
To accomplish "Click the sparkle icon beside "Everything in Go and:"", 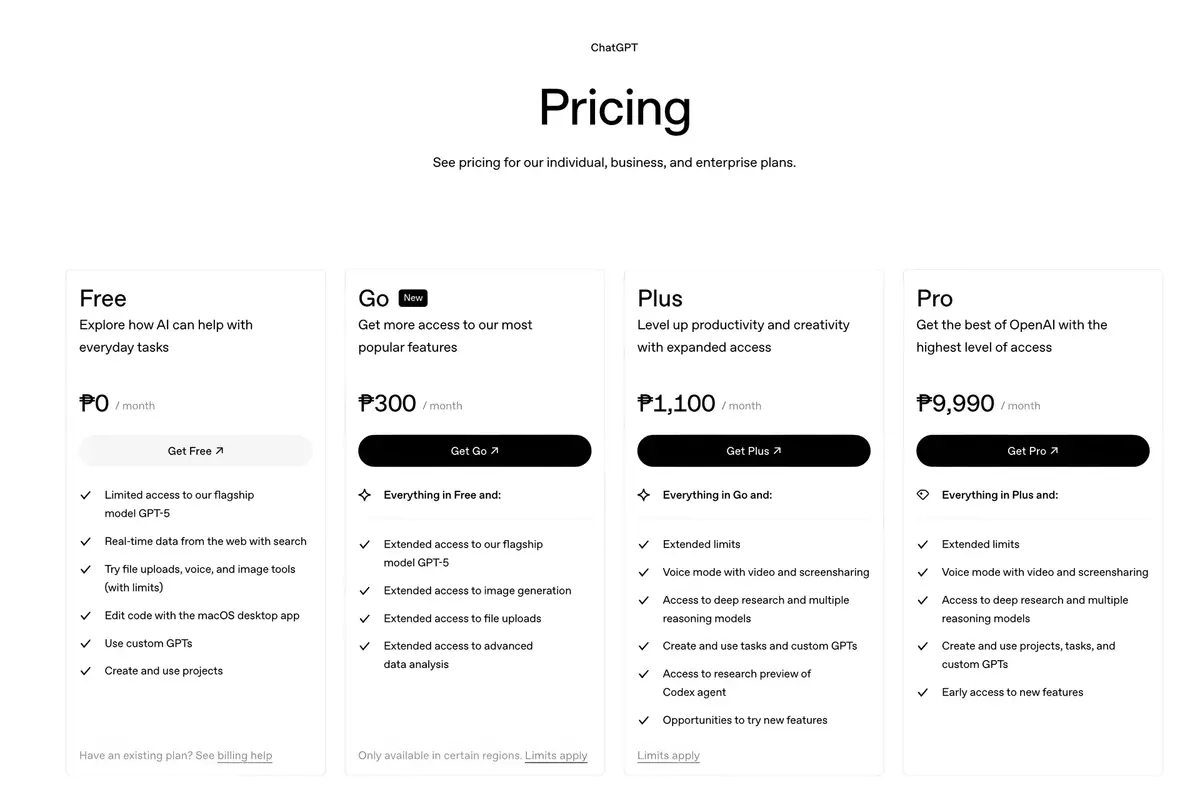I will coord(644,494).
